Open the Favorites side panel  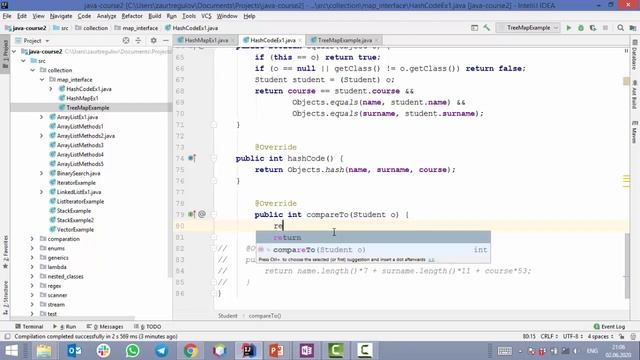5,252
